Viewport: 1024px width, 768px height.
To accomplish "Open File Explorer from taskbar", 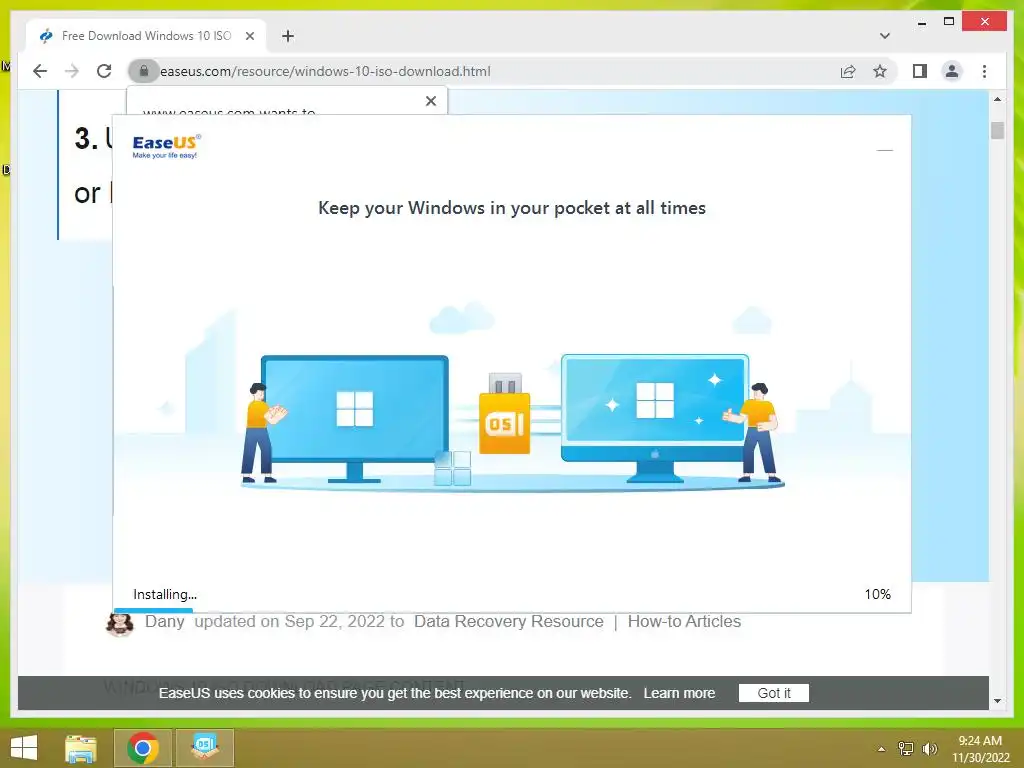I will click(x=81, y=748).
